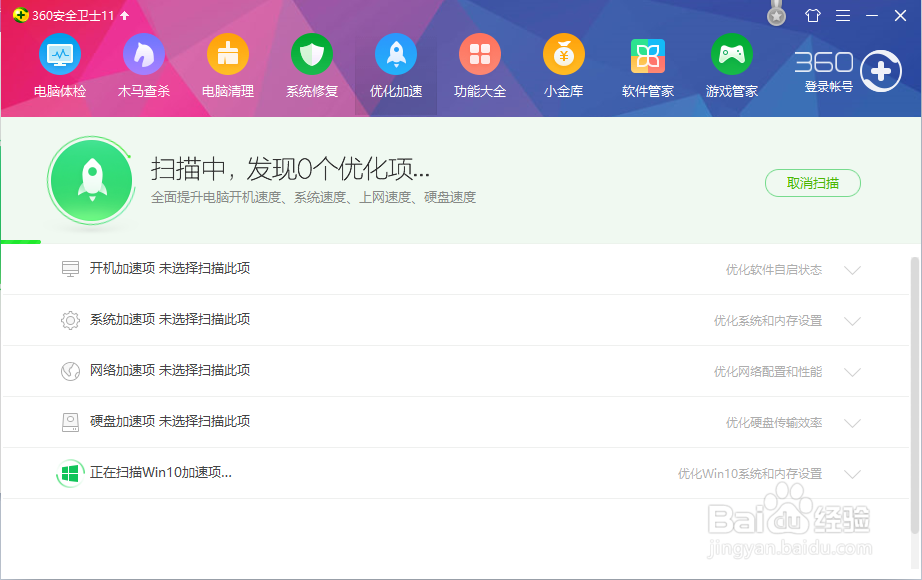Click the 优化系统和内存设置 description
This screenshot has width=922, height=580.
(x=768, y=321)
